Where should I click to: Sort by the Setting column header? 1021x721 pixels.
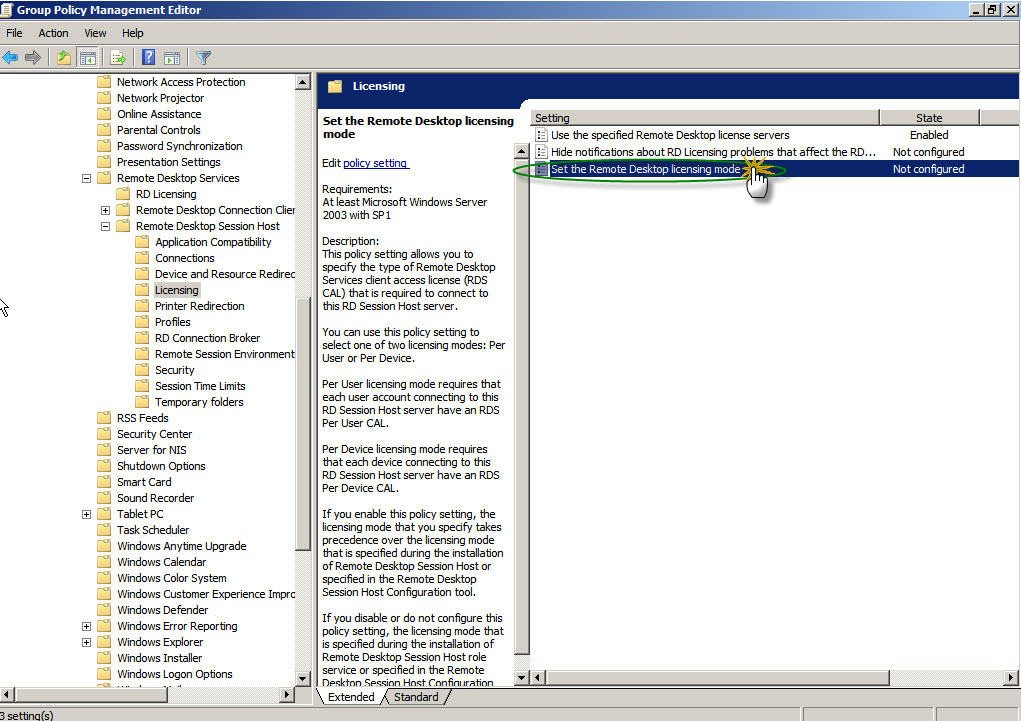[705, 118]
